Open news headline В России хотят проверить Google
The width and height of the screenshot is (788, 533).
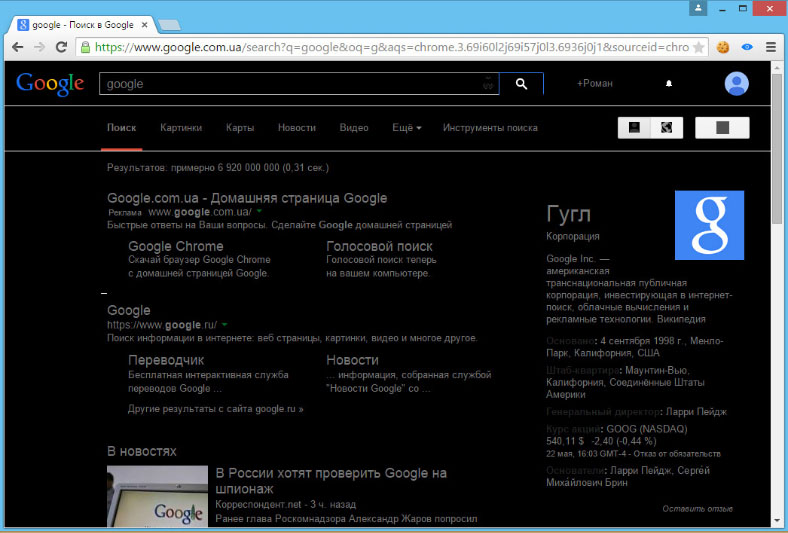click(331, 481)
